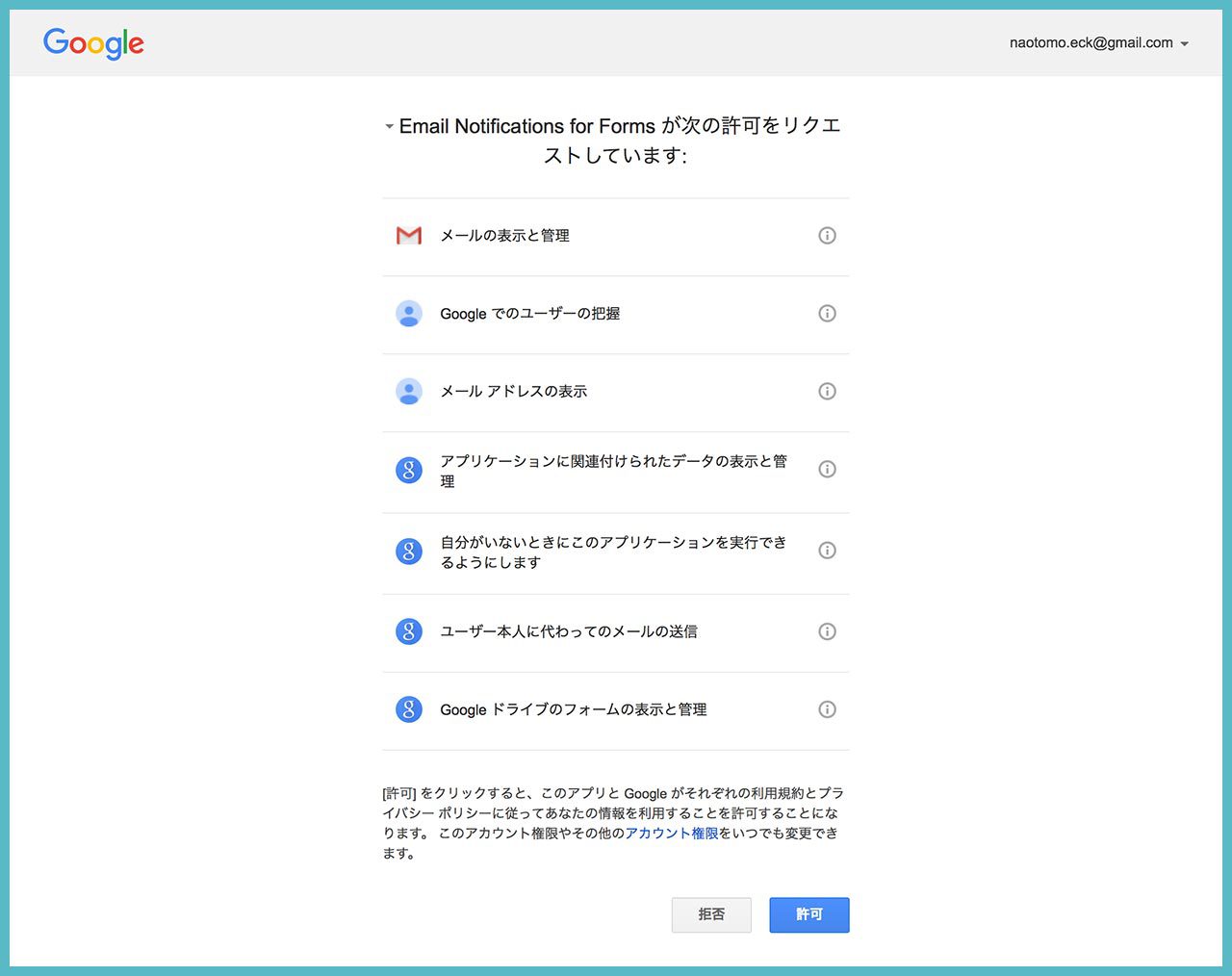Show info for Google でのユーザーの把握

pyautogui.click(x=827, y=313)
